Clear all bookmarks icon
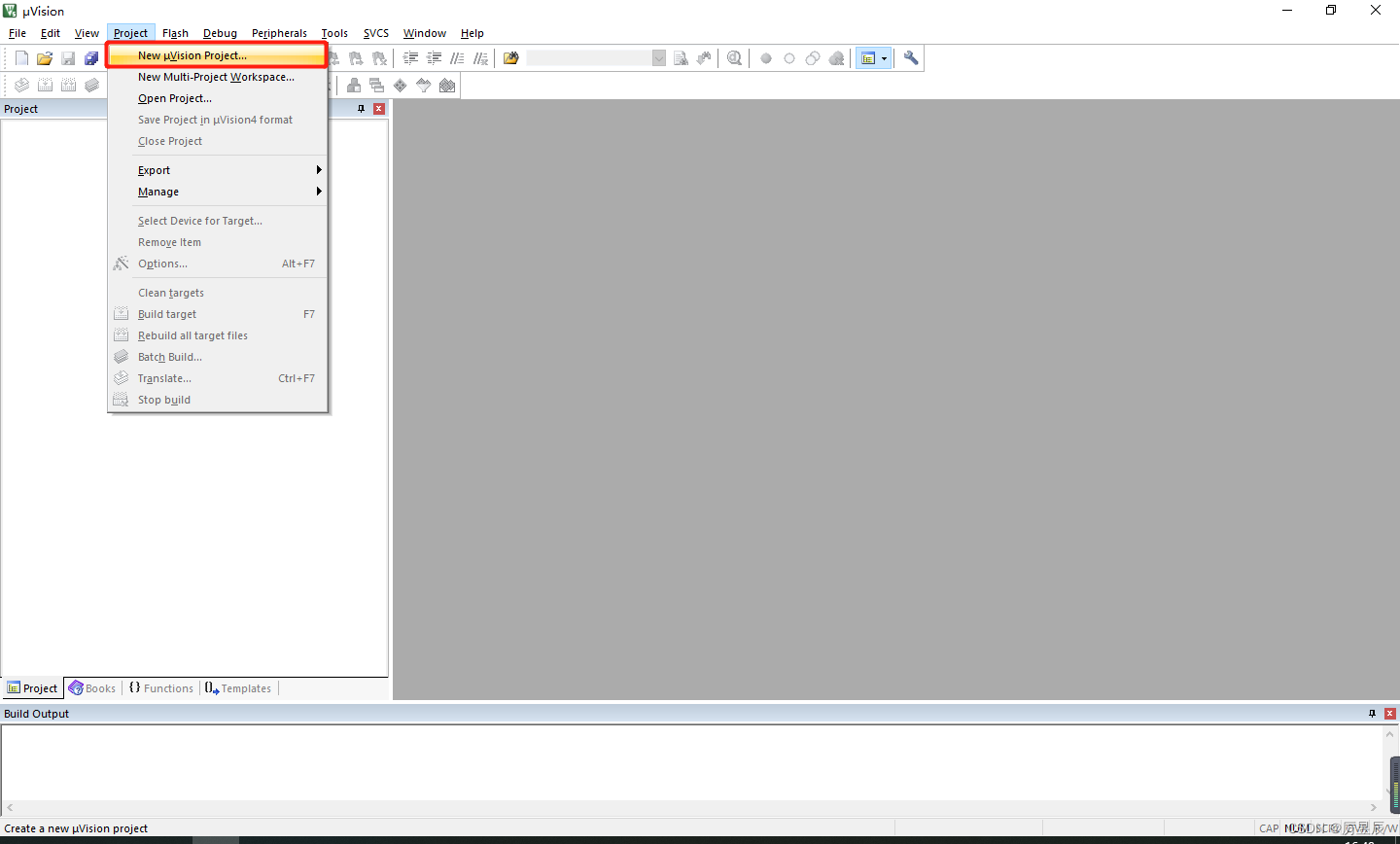Viewport: 1400px width, 844px height. [x=379, y=58]
